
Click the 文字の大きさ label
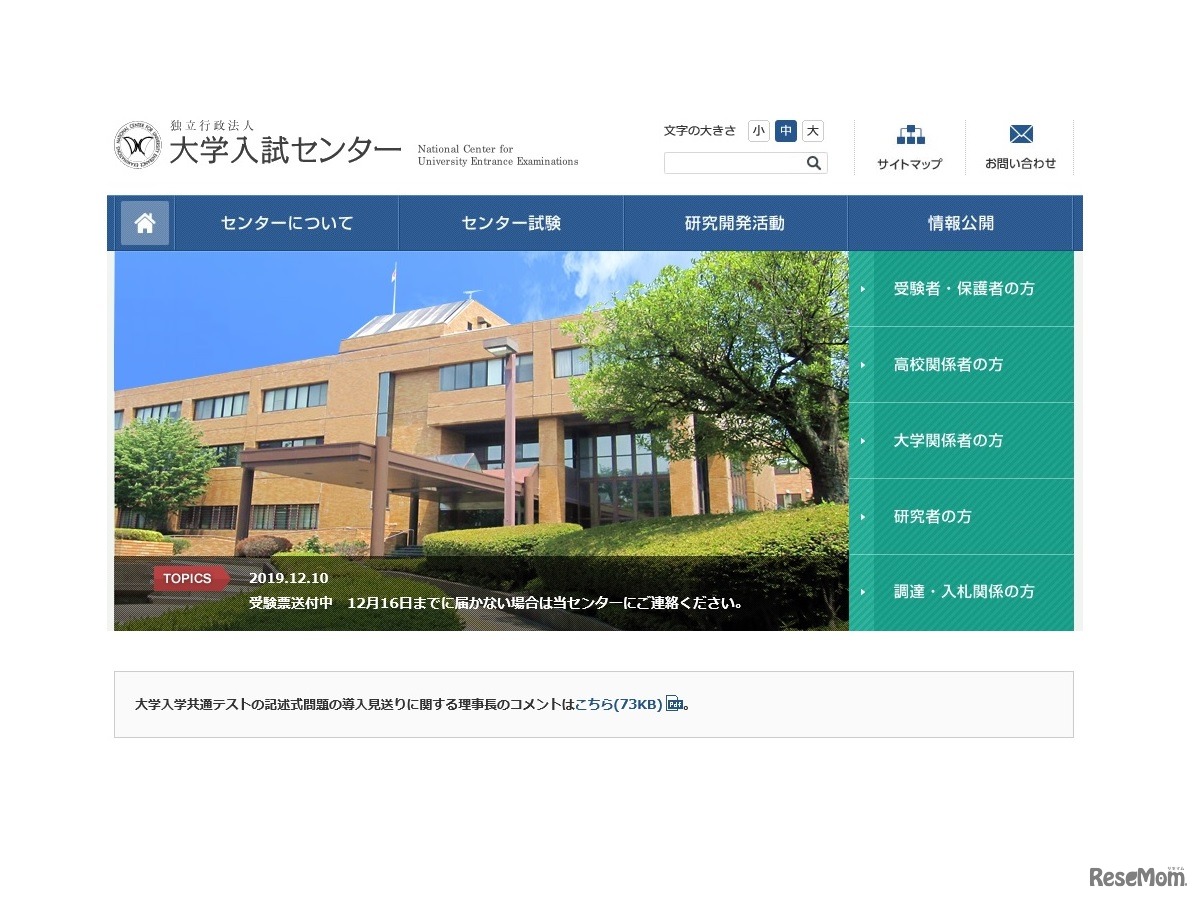[x=700, y=131]
